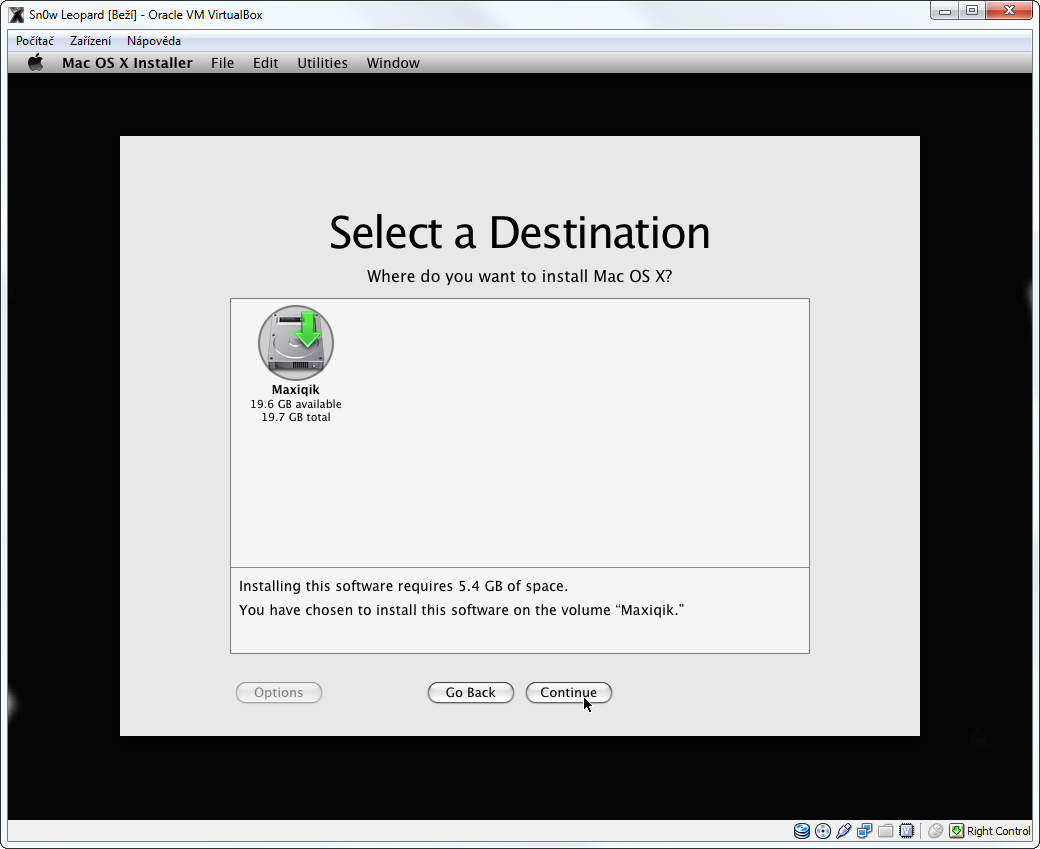The image size is (1040, 849).
Task: Open the Window menu
Action: click(x=393, y=62)
